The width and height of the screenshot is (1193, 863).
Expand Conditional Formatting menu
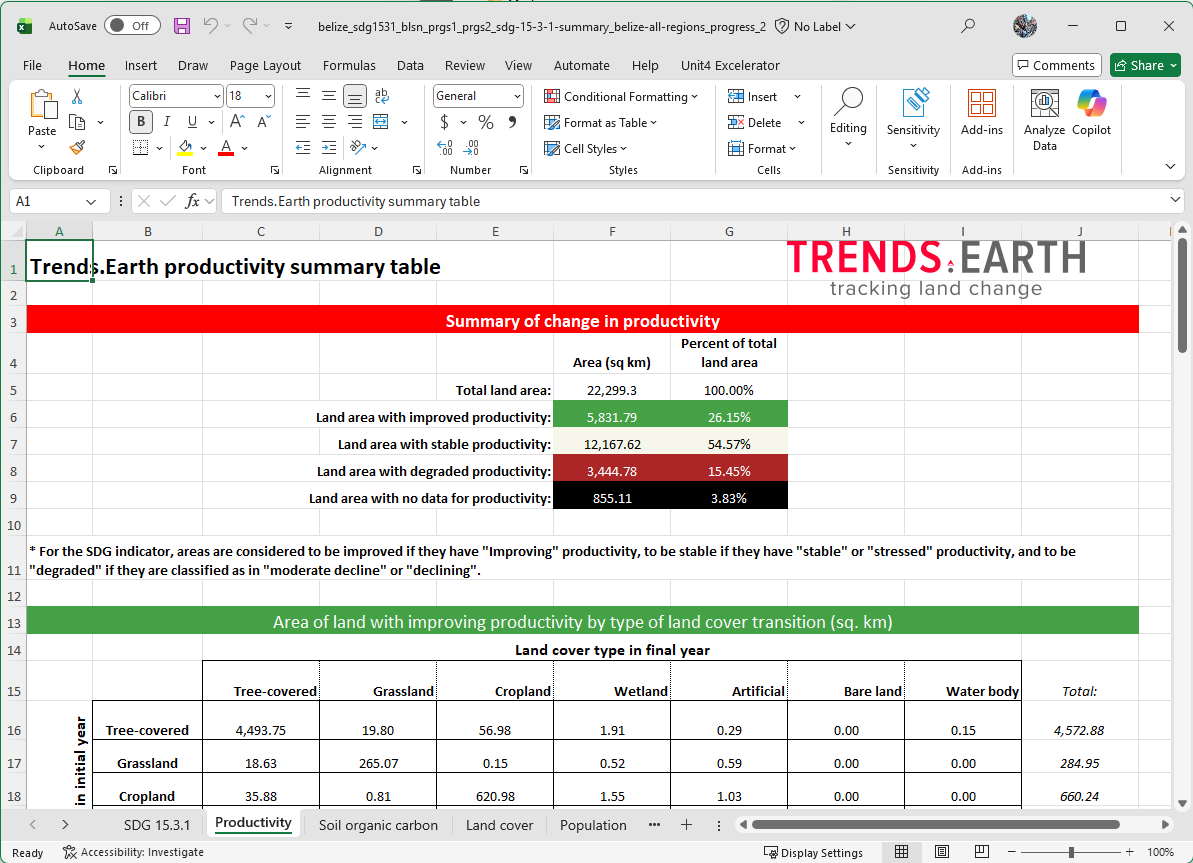621,97
